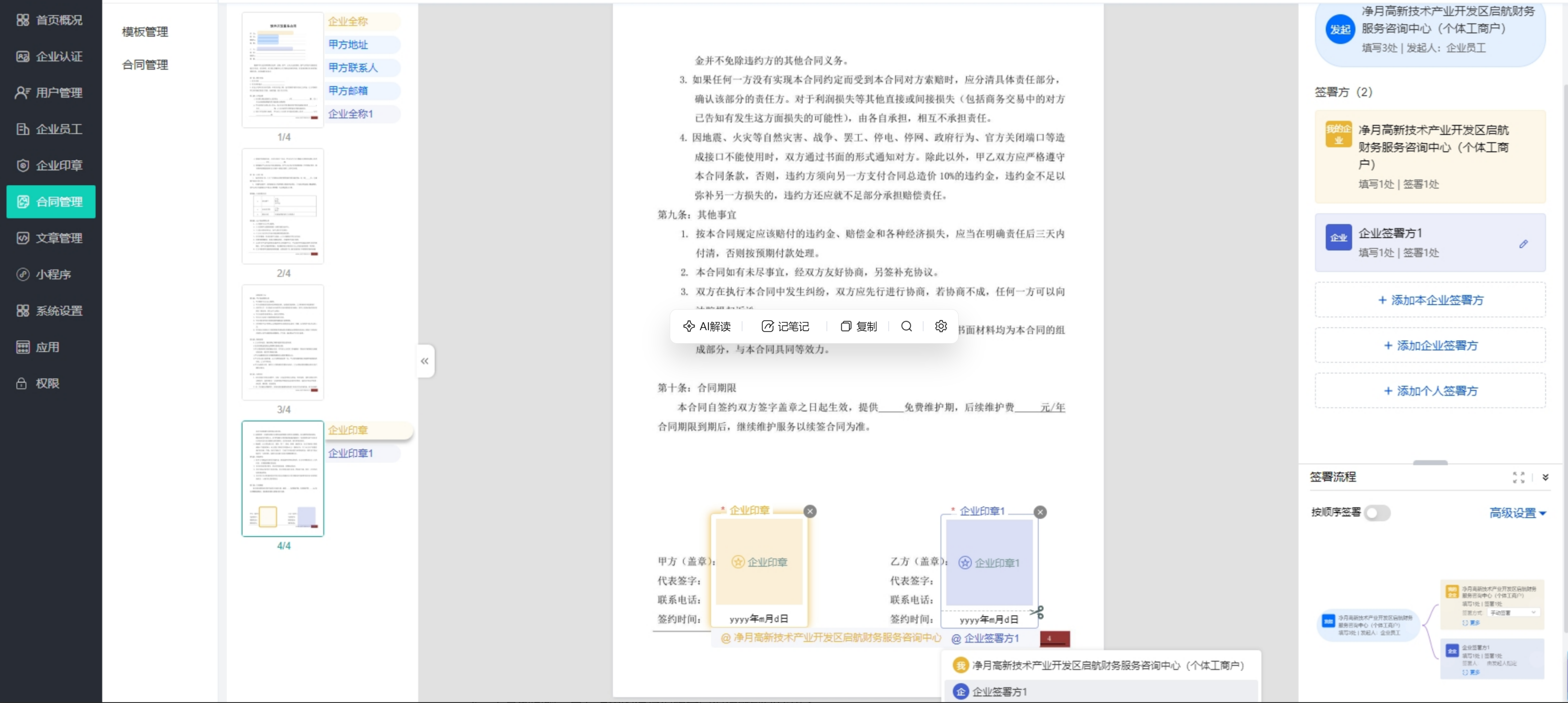Jump to 企业全称 field tag
The width and height of the screenshot is (1568, 703).
click(363, 21)
